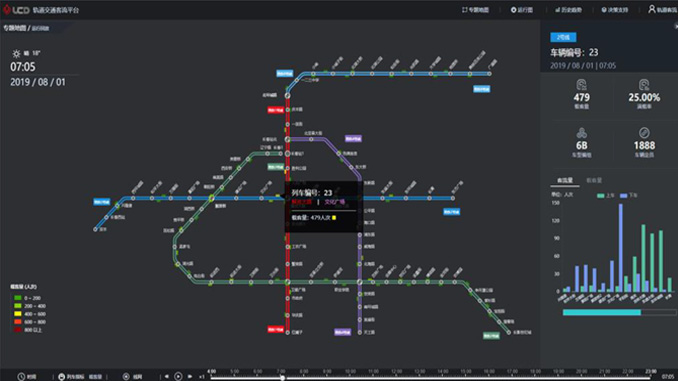
Task: Click the blue Line 2 tag button
Action: [x=563, y=37]
